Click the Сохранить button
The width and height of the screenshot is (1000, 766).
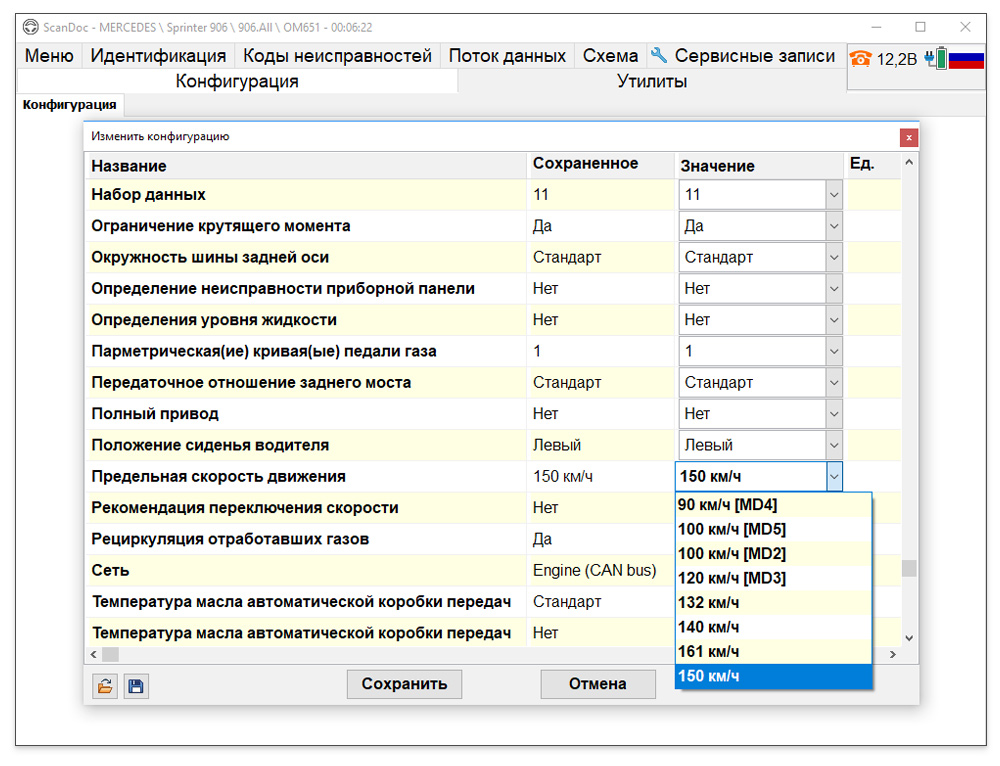(x=404, y=684)
